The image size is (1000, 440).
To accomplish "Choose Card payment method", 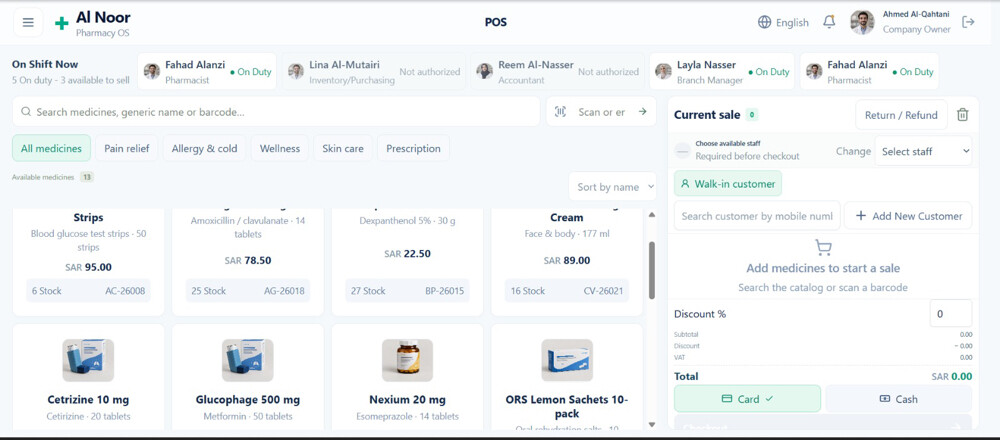I will coord(747,399).
